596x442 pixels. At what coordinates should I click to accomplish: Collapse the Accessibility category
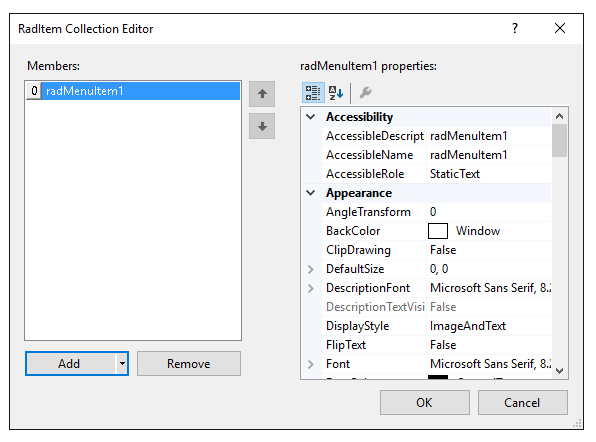pos(311,117)
